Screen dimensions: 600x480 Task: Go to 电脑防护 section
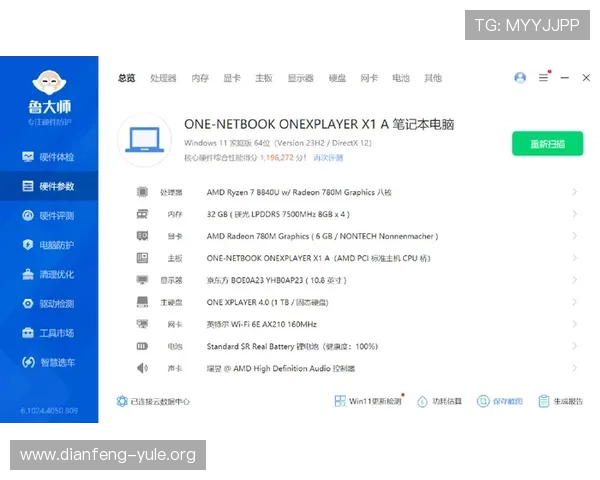pyautogui.click(x=49, y=245)
